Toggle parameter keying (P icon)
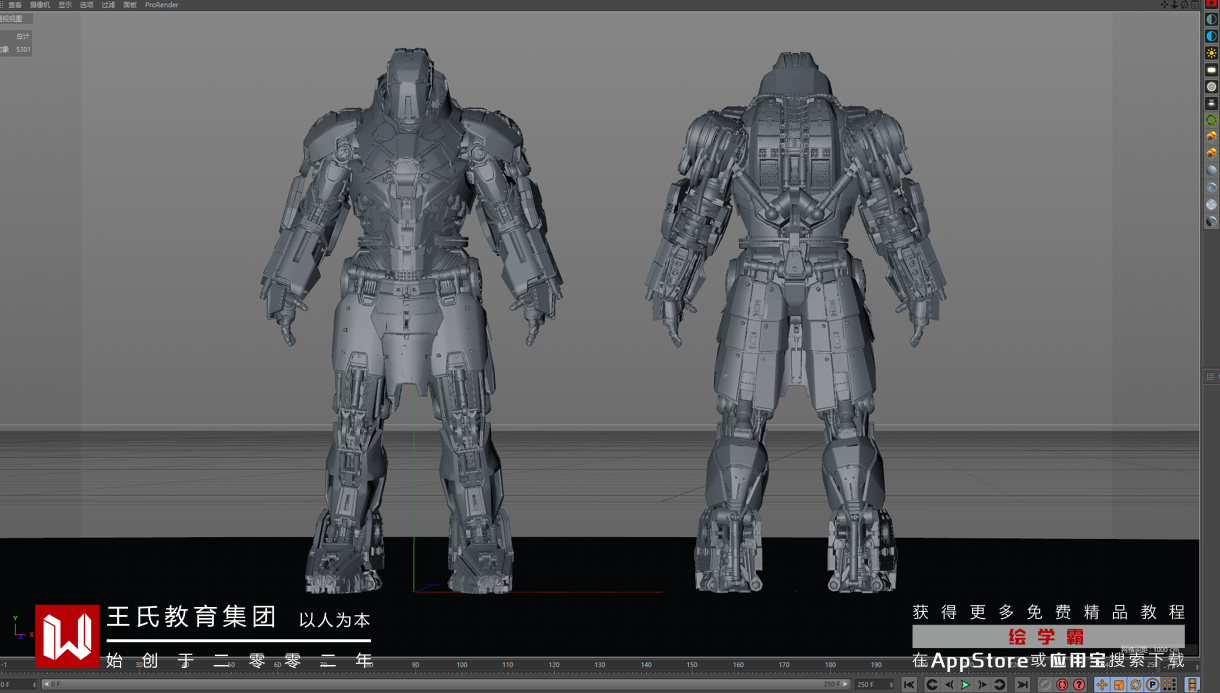This screenshot has height=693, width=1220. tap(1153, 685)
